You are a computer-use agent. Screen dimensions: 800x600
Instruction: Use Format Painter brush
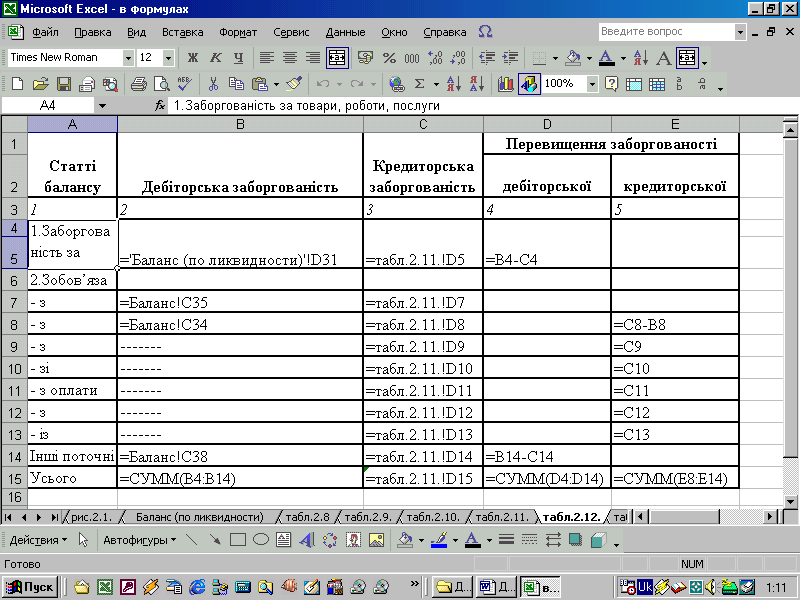294,84
